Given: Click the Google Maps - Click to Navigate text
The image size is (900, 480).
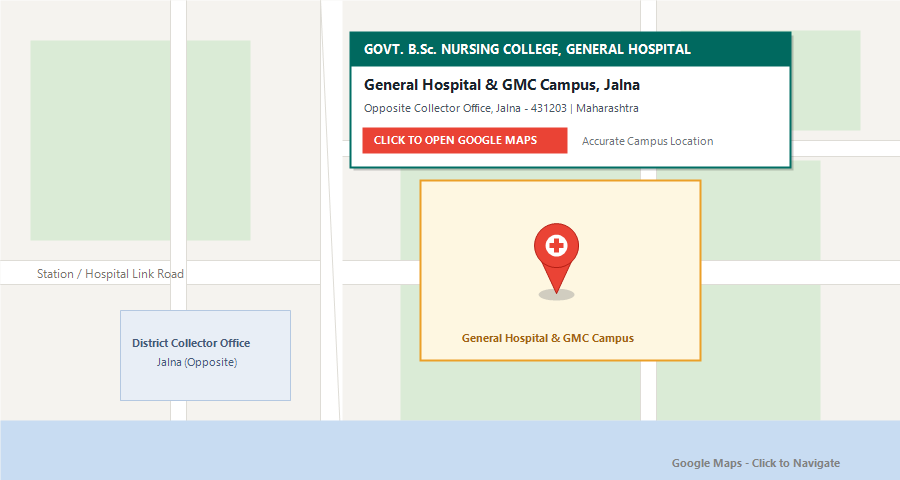Looking at the screenshot, I should point(756,463).
